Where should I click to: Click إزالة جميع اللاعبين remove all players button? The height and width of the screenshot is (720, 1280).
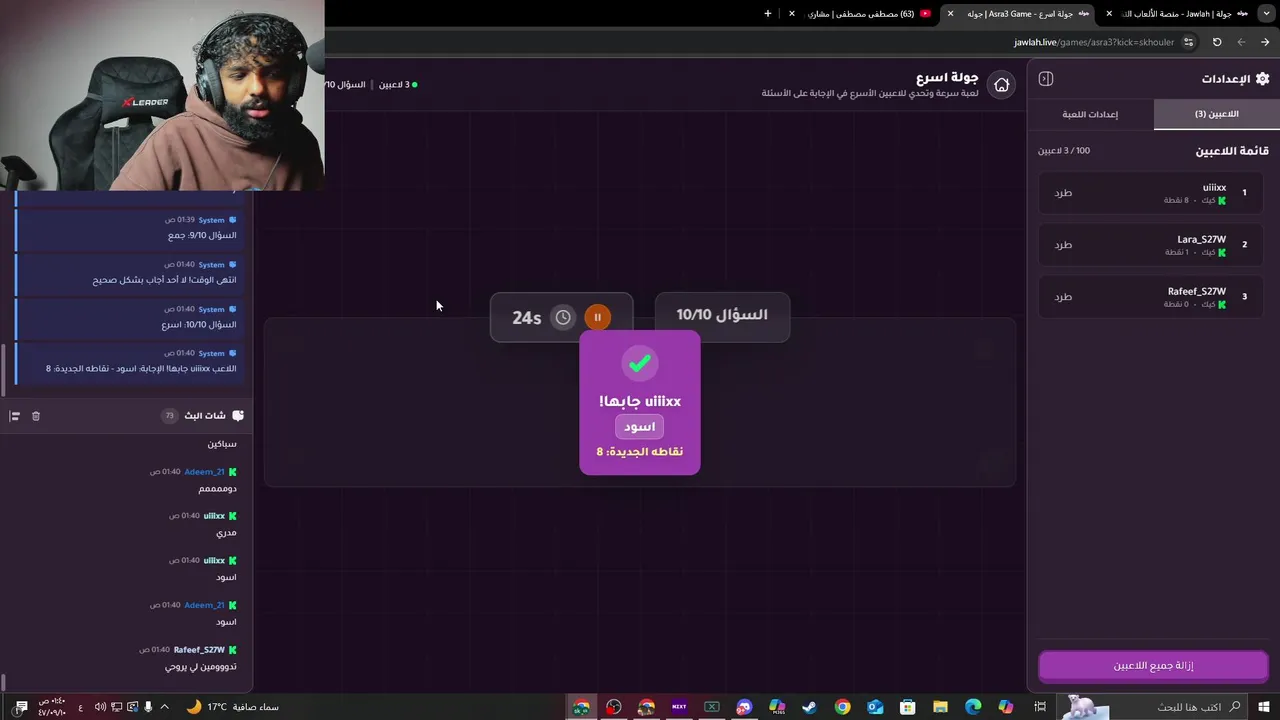point(1153,665)
